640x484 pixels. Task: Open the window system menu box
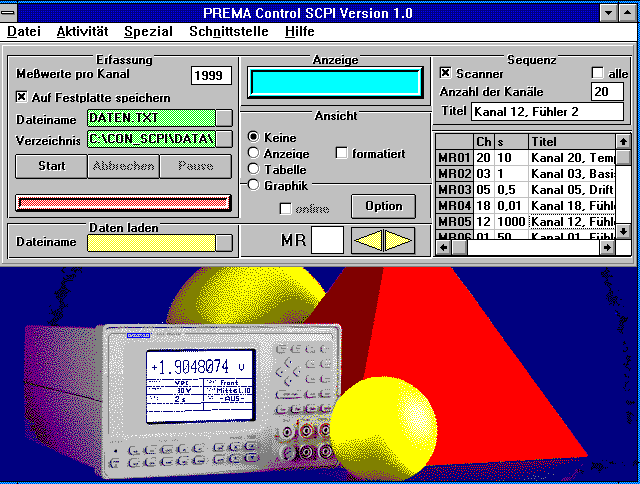tap(8, 13)
